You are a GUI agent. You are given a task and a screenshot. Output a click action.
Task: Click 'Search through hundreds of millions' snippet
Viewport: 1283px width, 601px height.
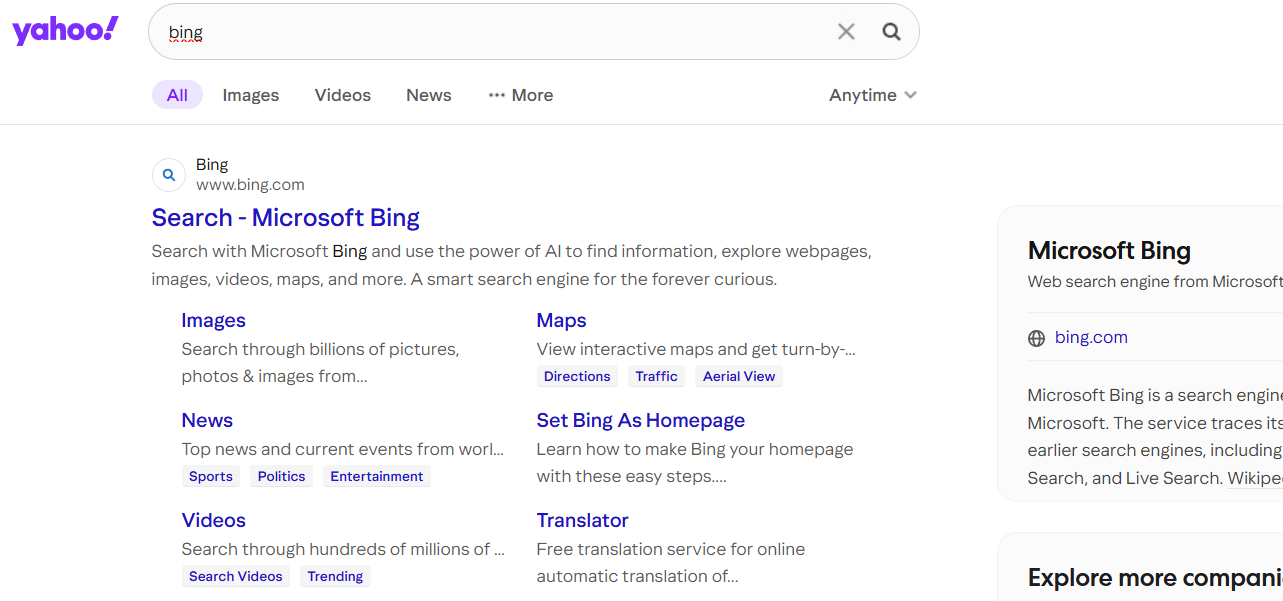tap(343, 549)
